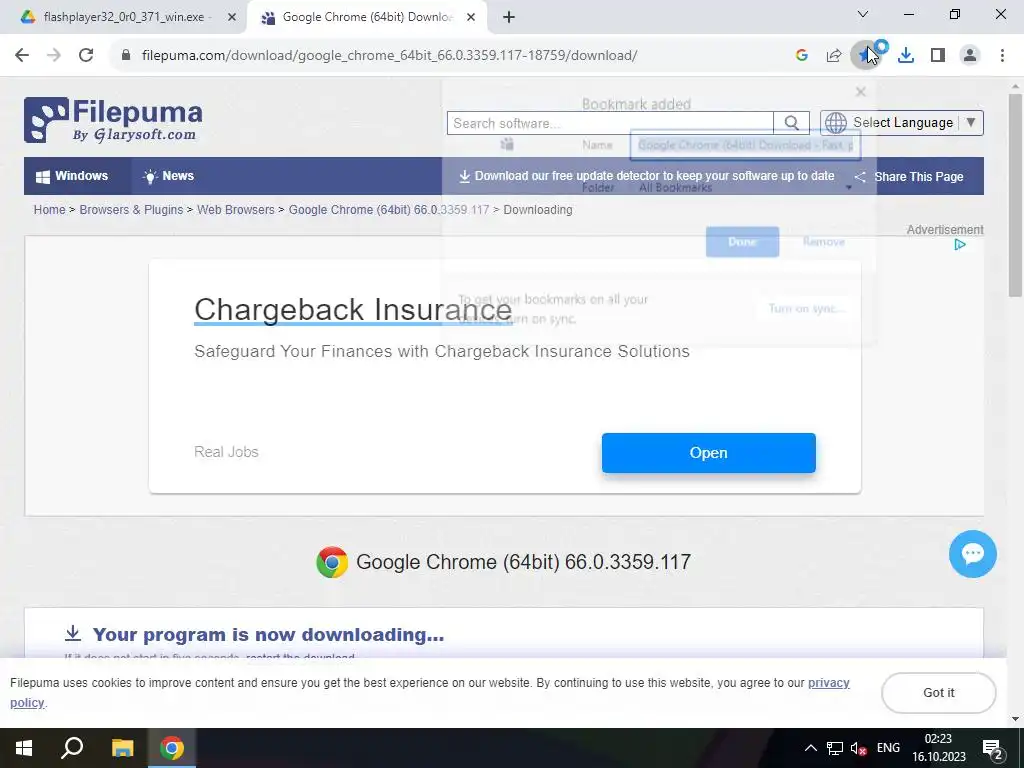This screenshot has width=1024, height=768.
Task: Click Remove in bookmark popup
Action: point(824,242)
